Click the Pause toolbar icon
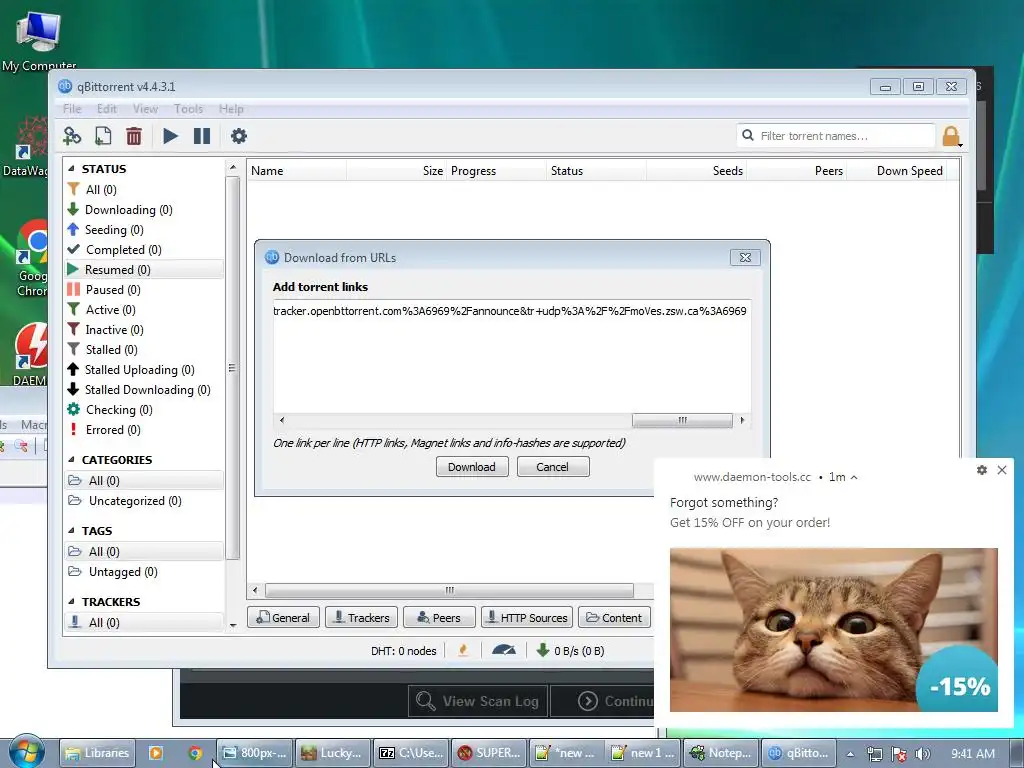1024x768 pixels. tap(202, 136)
